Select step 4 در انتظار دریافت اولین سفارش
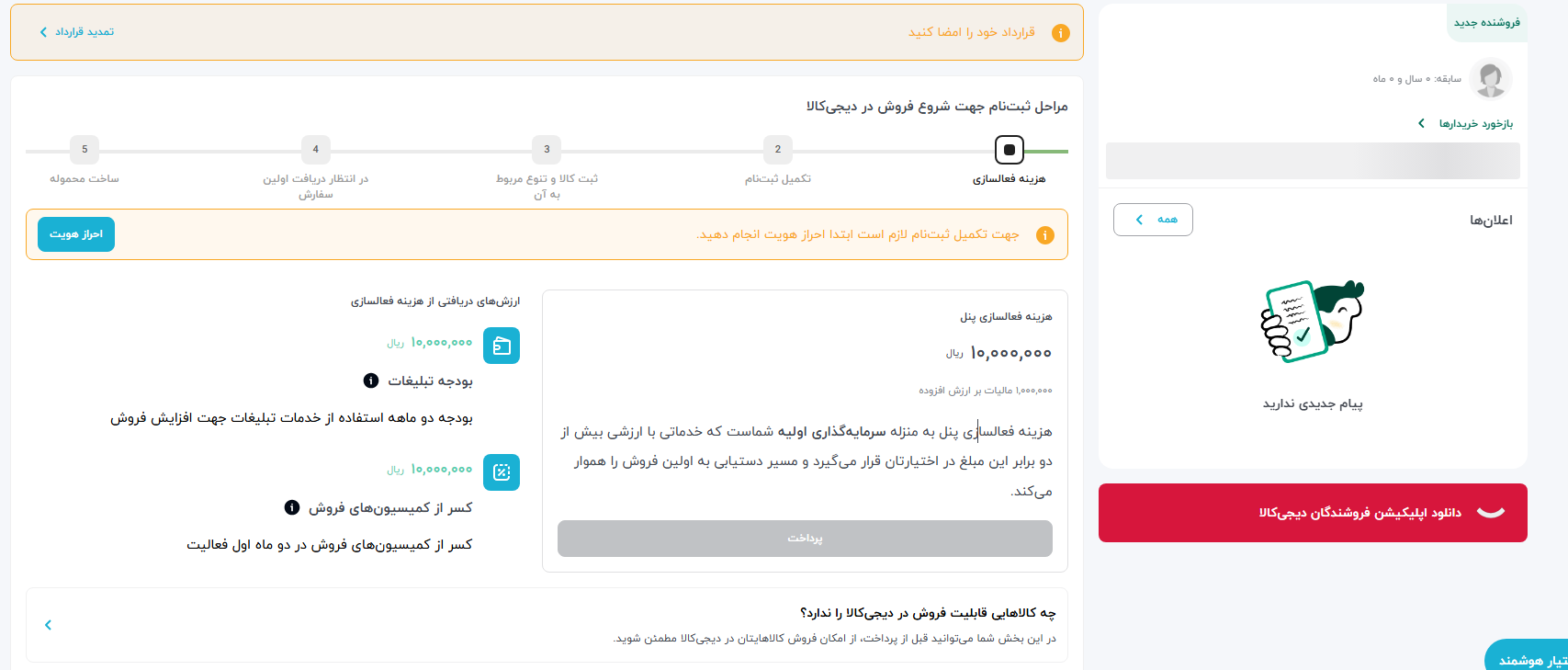The image size is (1568, 670). coord(315,149)
